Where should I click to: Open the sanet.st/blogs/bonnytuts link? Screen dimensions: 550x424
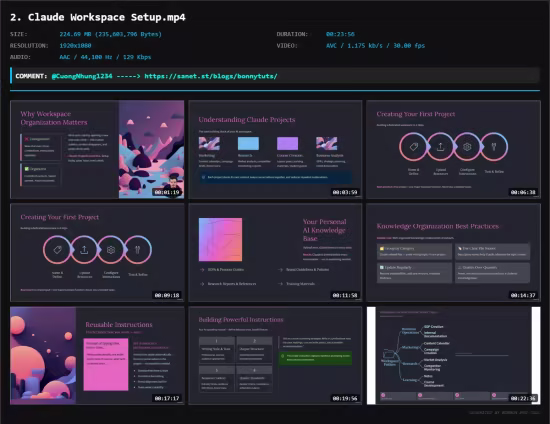click(x=211, y=76)
